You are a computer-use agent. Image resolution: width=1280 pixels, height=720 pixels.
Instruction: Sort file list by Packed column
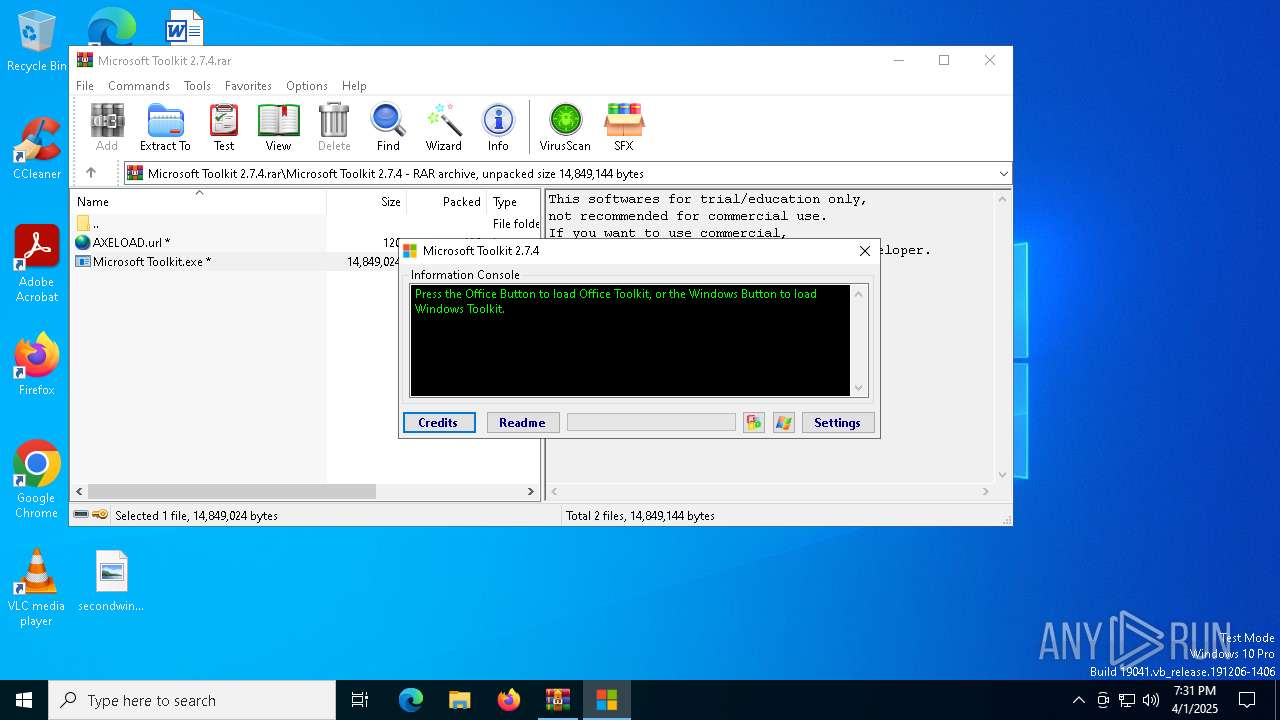click(446, 201)
